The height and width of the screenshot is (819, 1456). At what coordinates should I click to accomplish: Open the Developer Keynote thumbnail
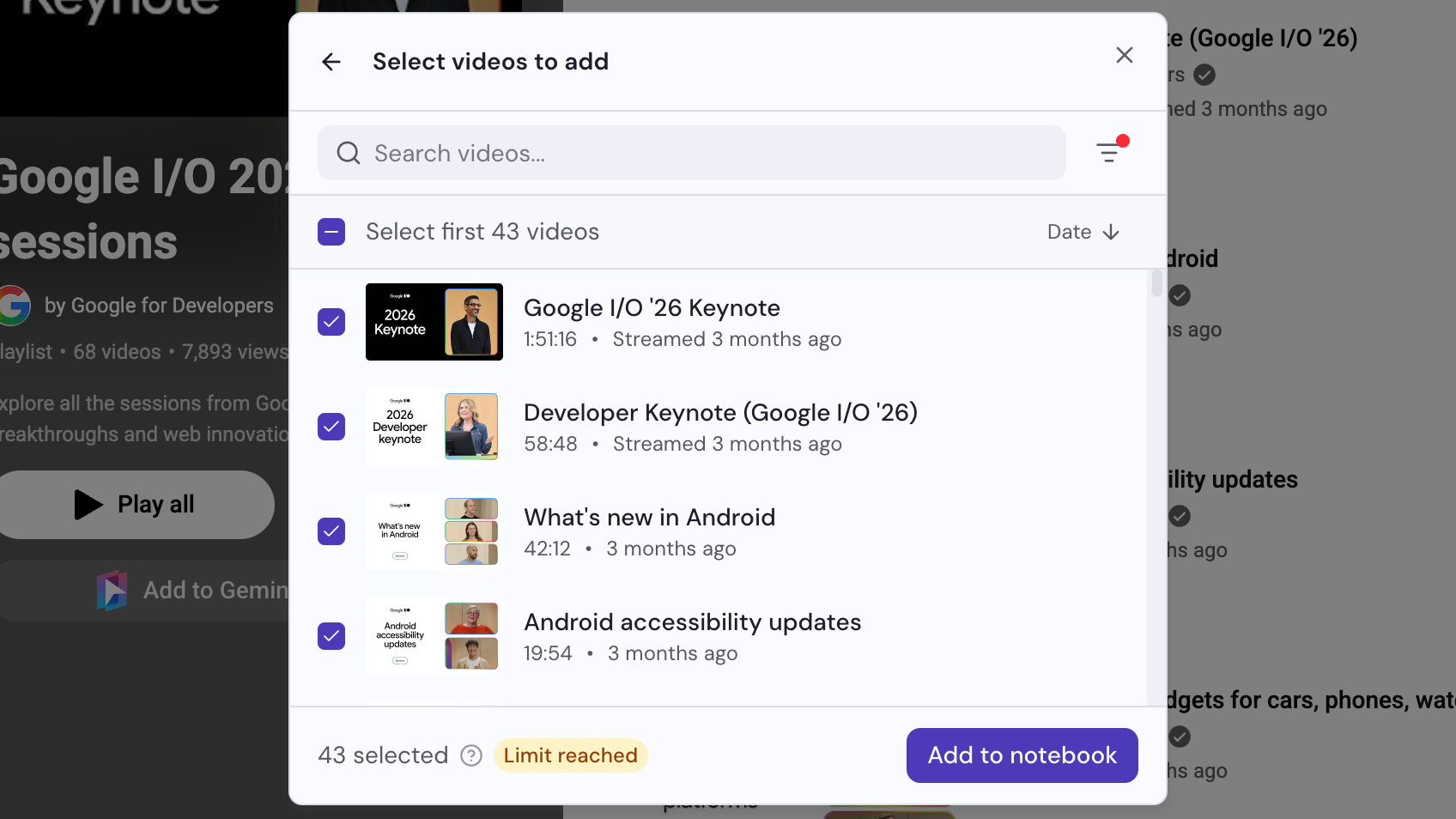point(434,427)
